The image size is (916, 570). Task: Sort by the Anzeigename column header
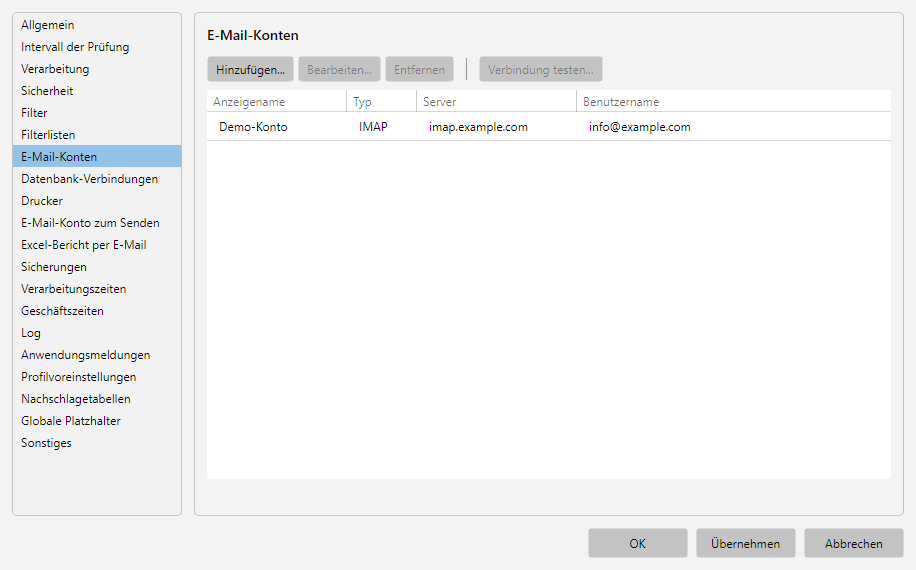[x=277, y=102]
